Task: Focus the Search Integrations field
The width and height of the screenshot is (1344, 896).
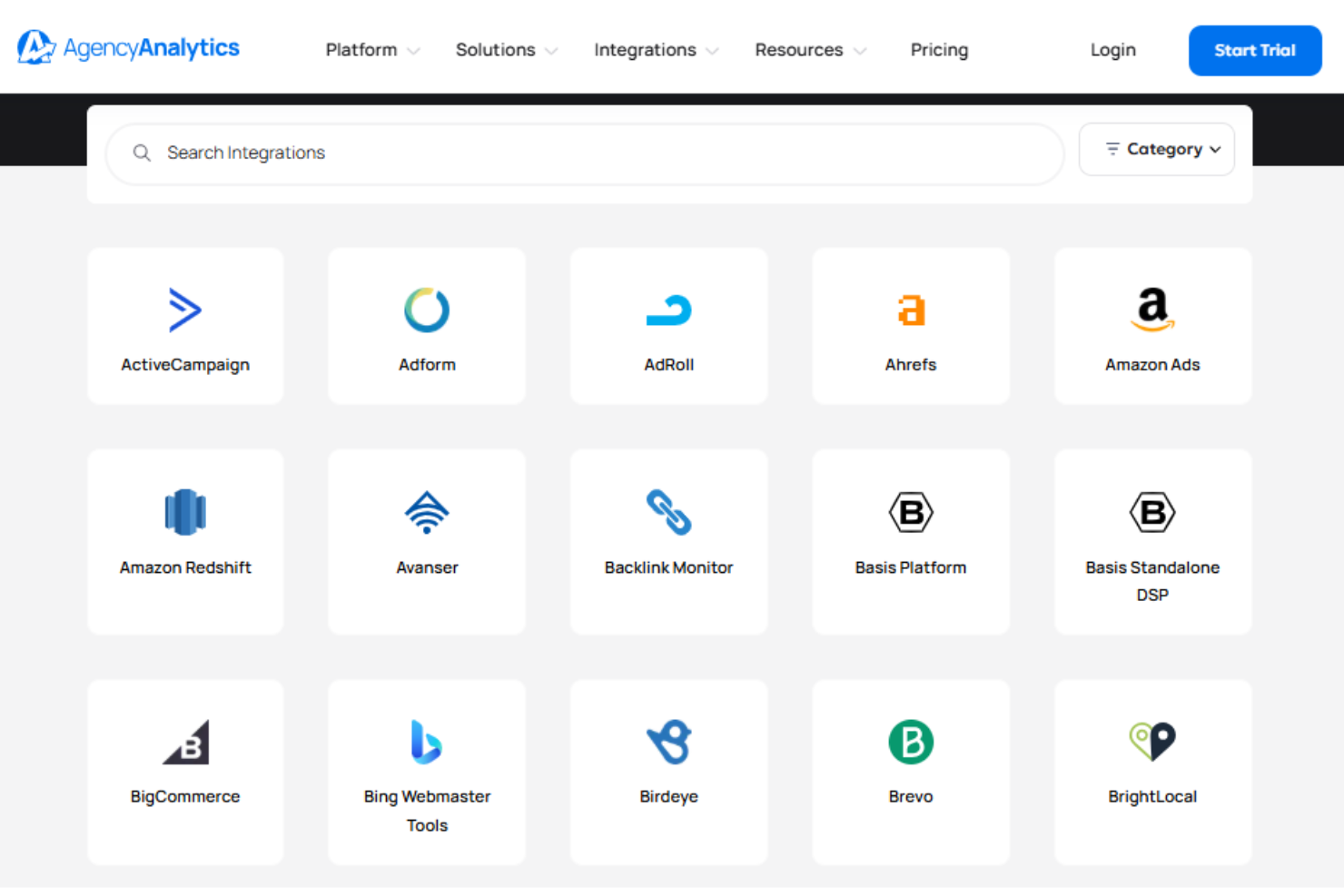Action: point(585,153)
